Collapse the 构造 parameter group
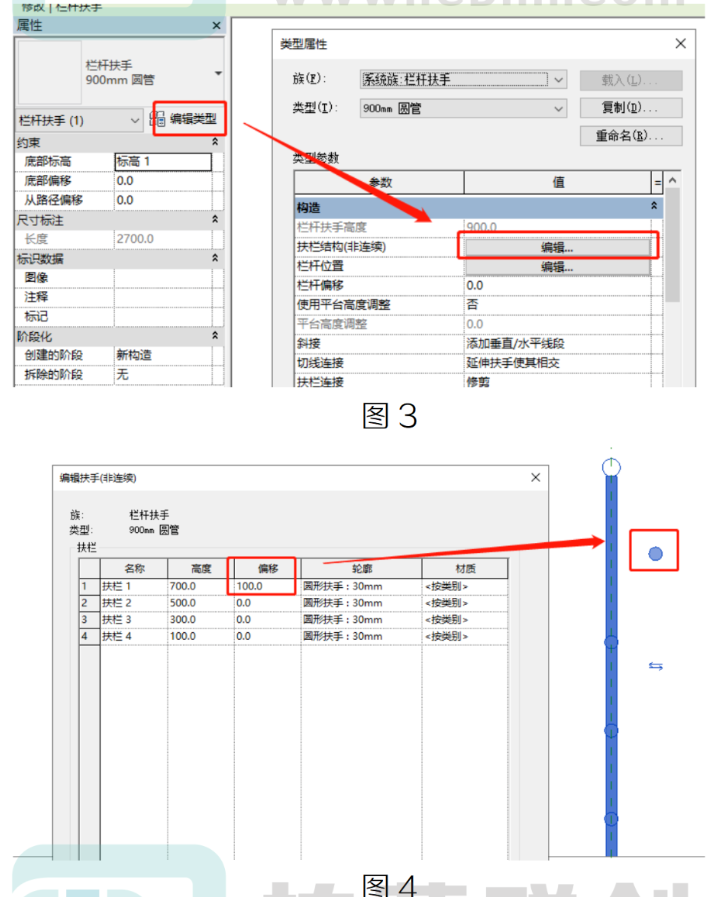The height and width of the screenshot is (897, 718). click(x=654, y=206)
